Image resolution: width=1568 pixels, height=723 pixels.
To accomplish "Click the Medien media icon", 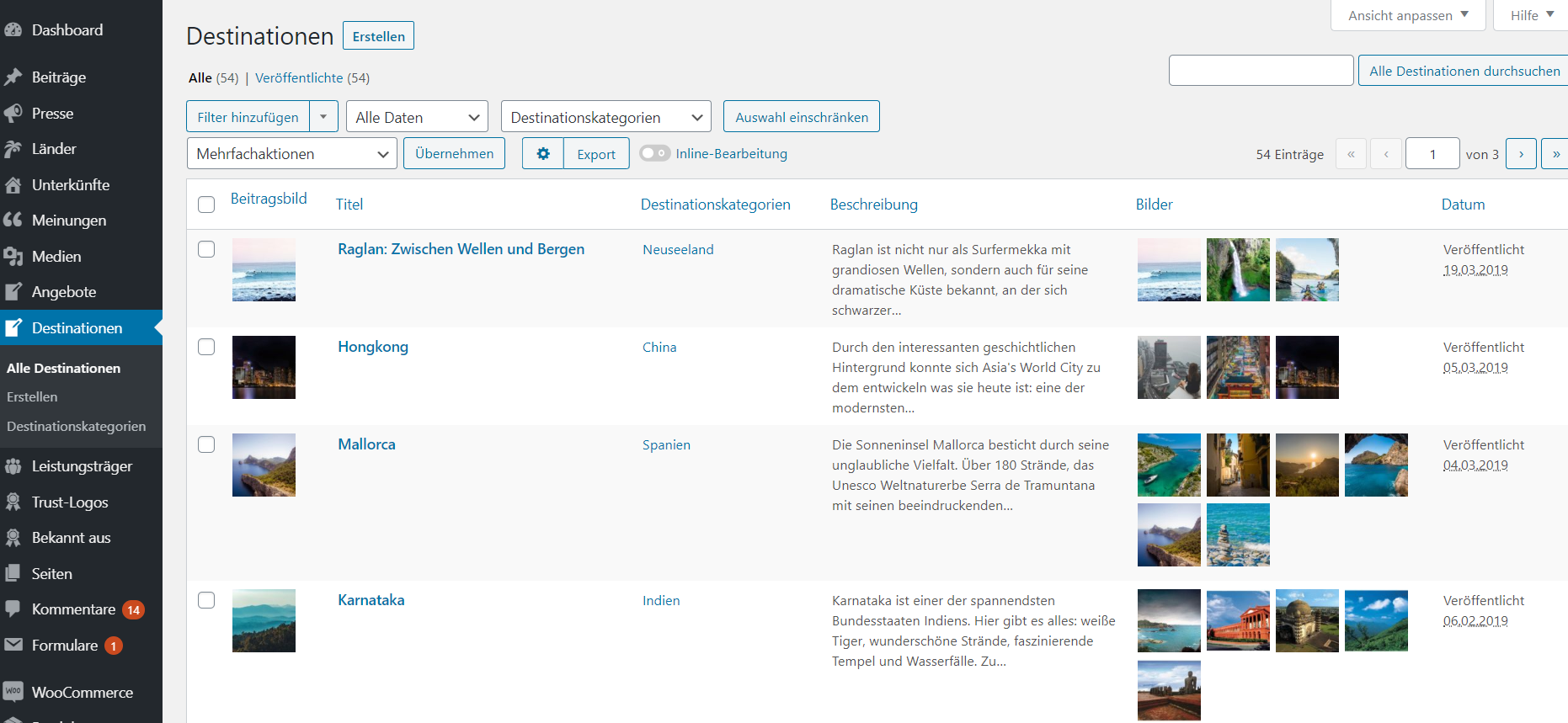I will click(13, 257).
